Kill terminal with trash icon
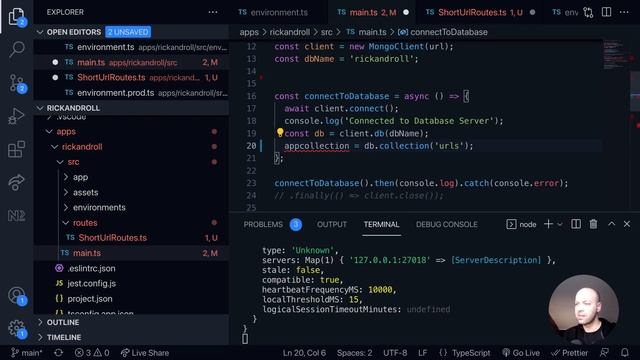The width and height of the screenshot is (640, 360). (593, 224)
